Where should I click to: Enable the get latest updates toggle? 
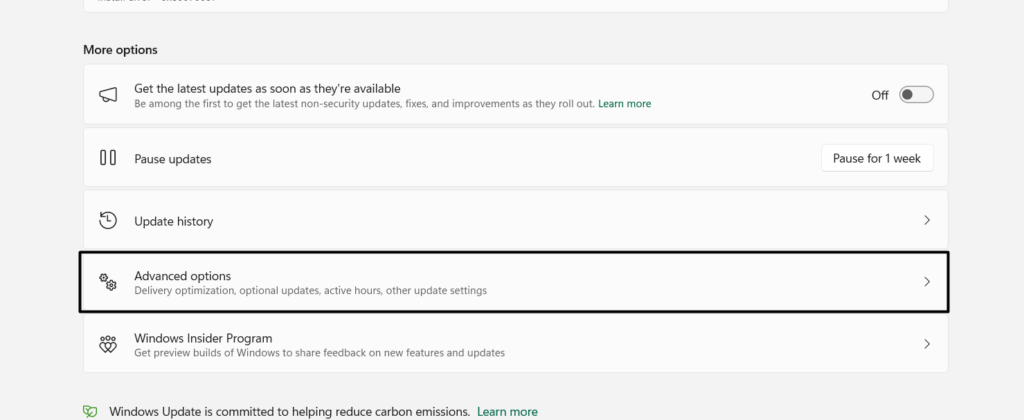tap(916, 95)
